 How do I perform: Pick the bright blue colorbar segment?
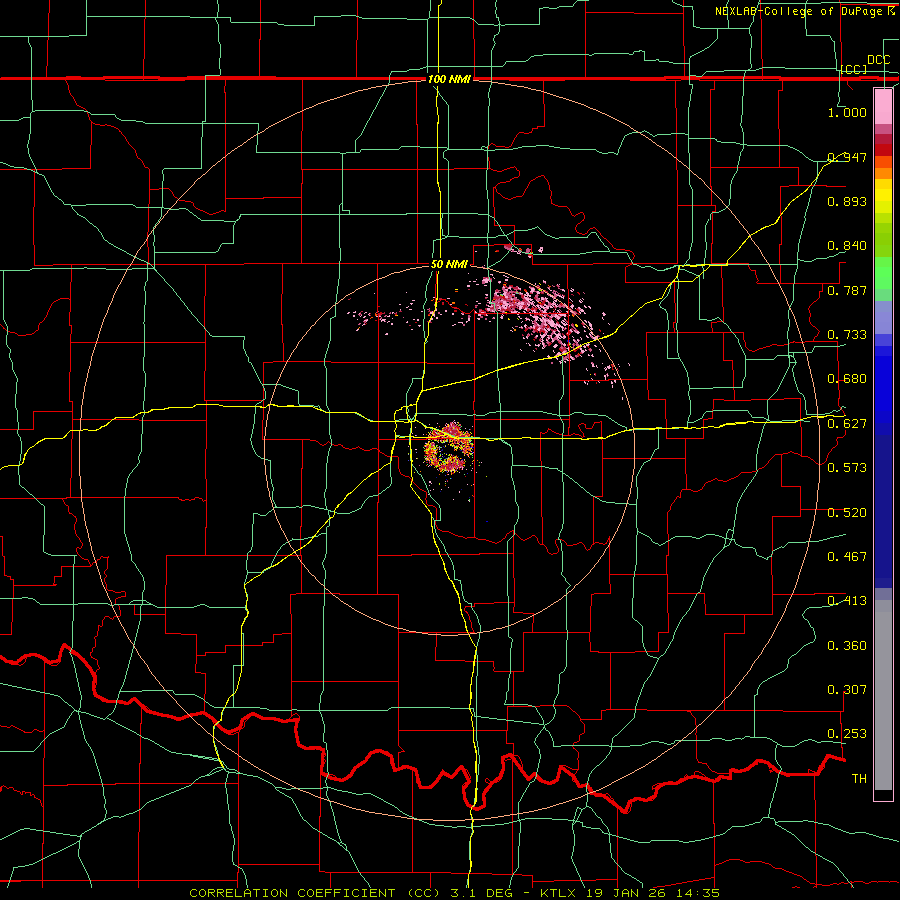[x=883, y=390]
